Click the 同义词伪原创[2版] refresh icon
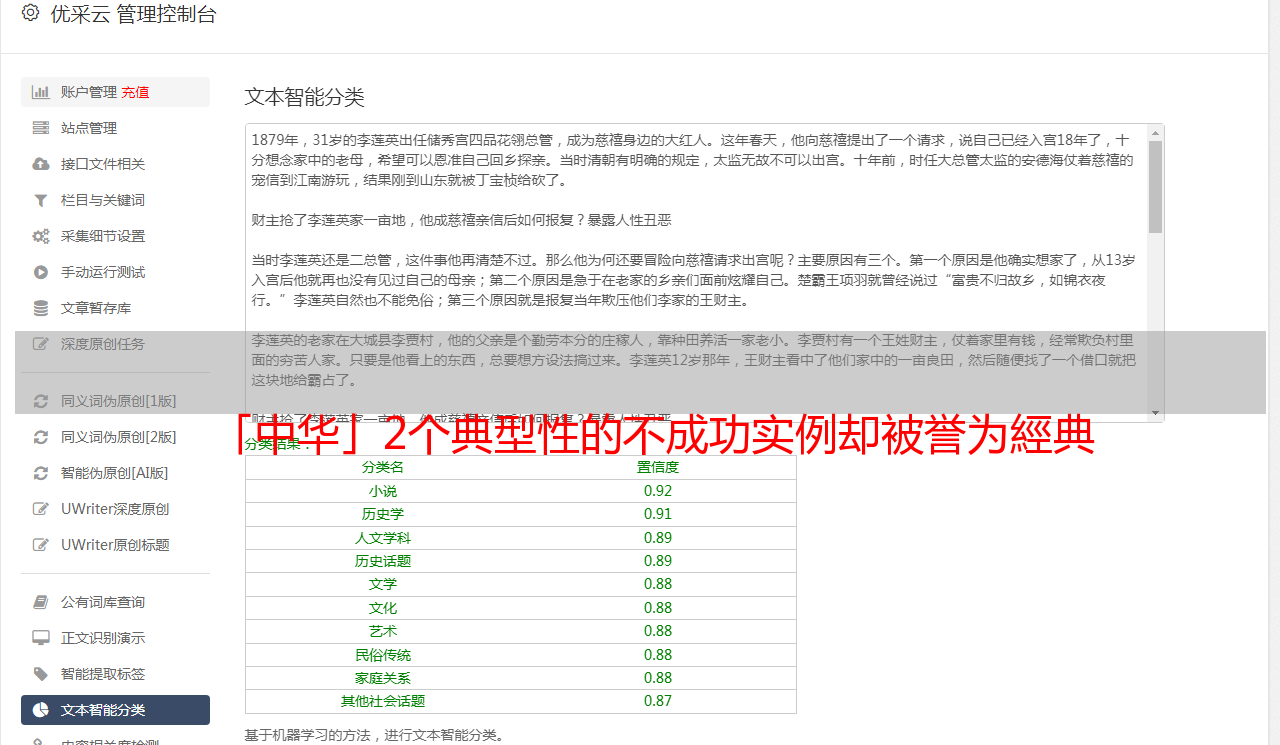The image size is (1280, 745). pos(41,437)
